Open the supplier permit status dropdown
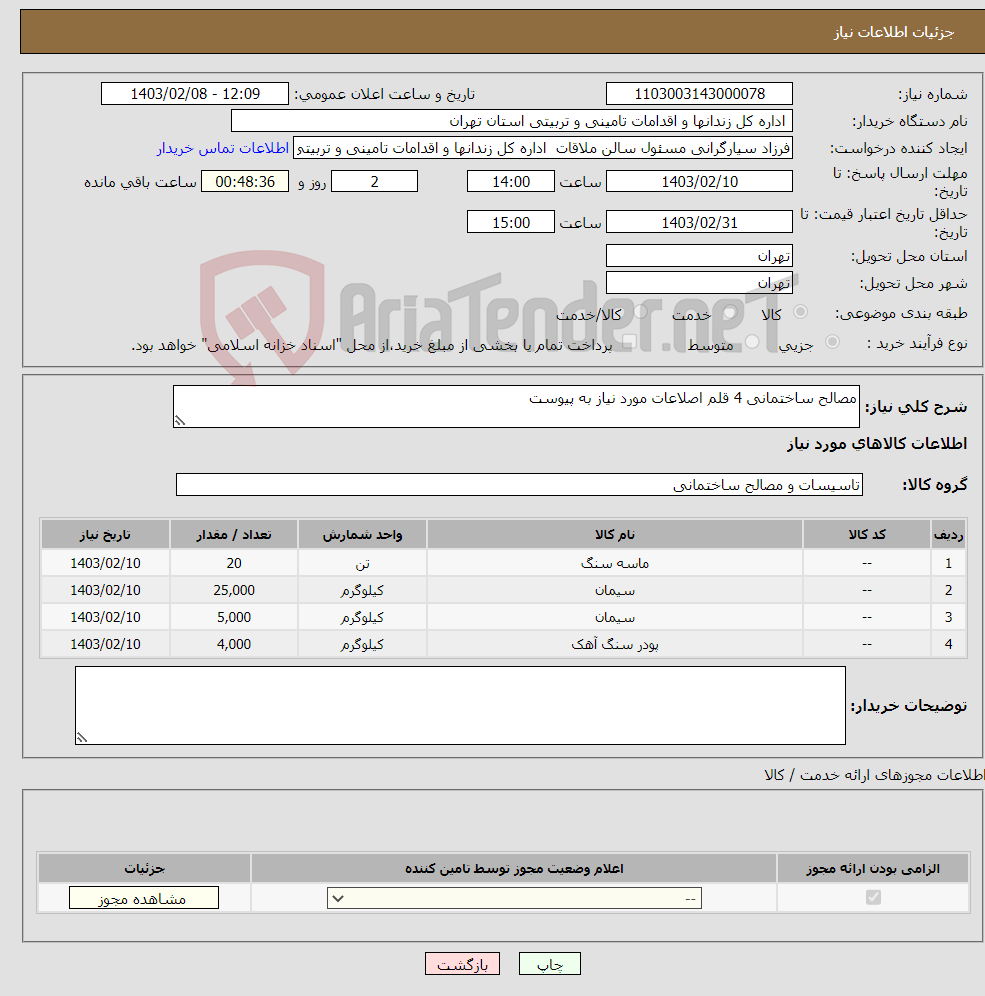 (x=514, y=898)
